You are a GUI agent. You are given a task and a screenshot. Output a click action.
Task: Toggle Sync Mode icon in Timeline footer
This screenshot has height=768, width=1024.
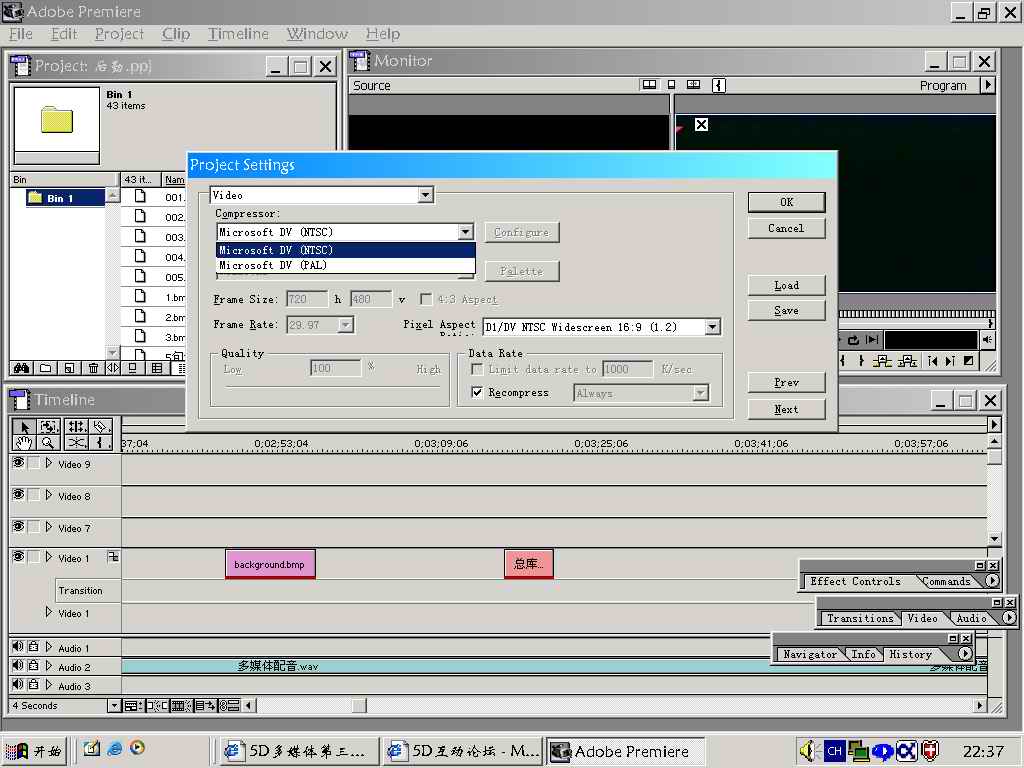[229, 705]
